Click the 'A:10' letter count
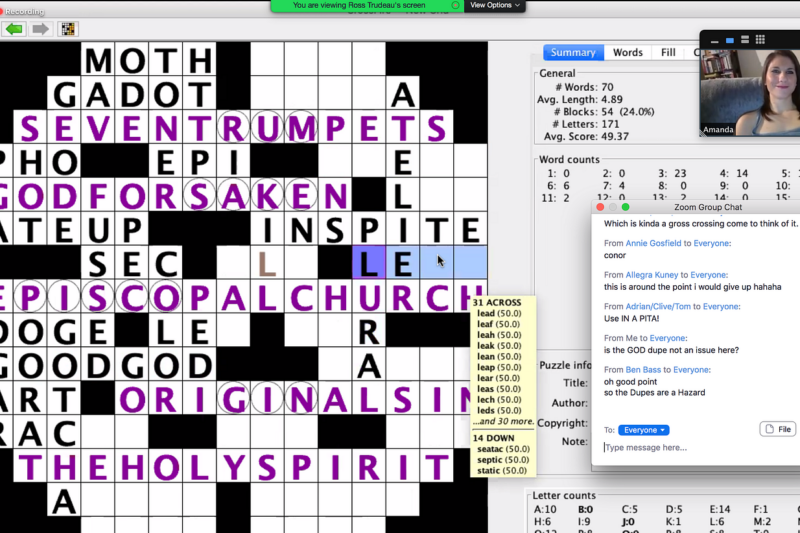Image resolution: width=800 pixels, height=533 pixels. tap(545, 509)
